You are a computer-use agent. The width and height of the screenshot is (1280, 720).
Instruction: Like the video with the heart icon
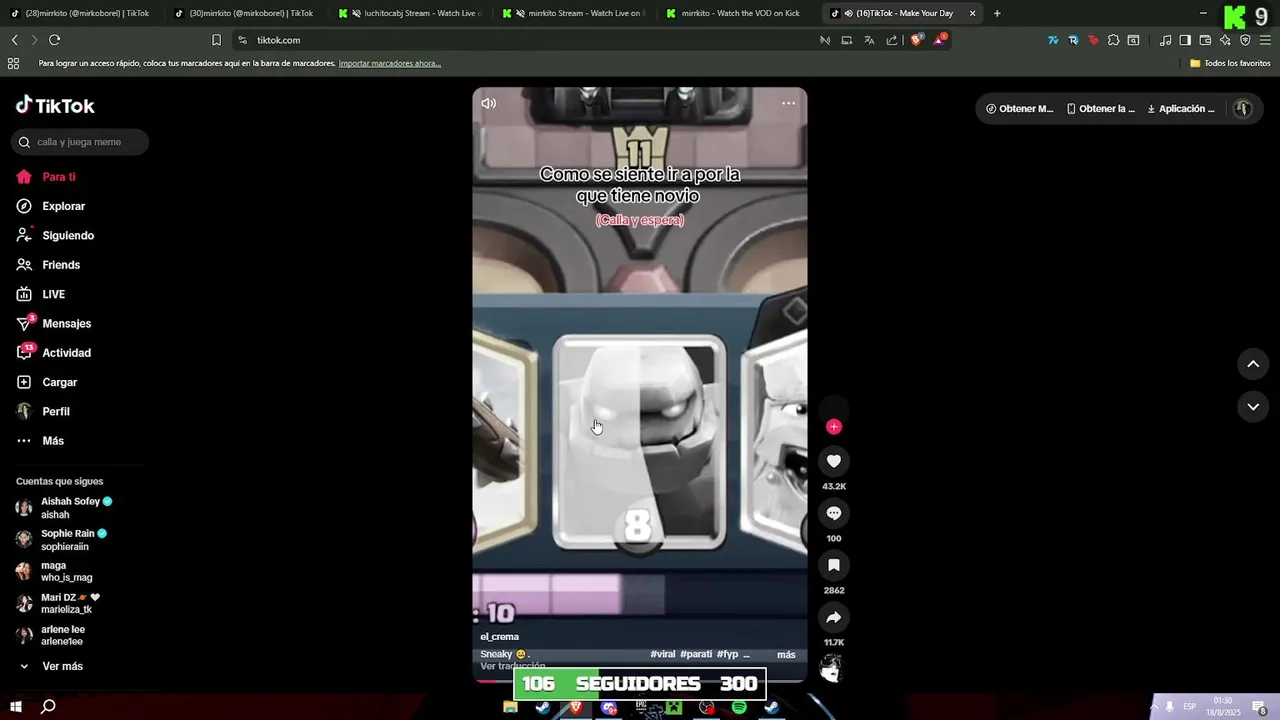[834, 461]
